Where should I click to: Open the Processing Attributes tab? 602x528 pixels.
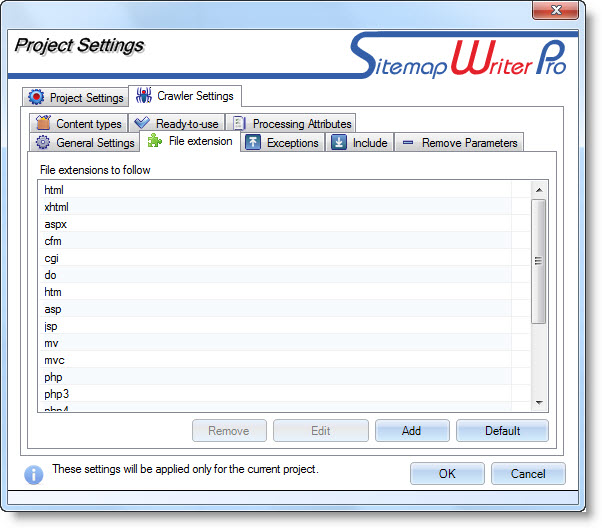(x=291, y=123)
